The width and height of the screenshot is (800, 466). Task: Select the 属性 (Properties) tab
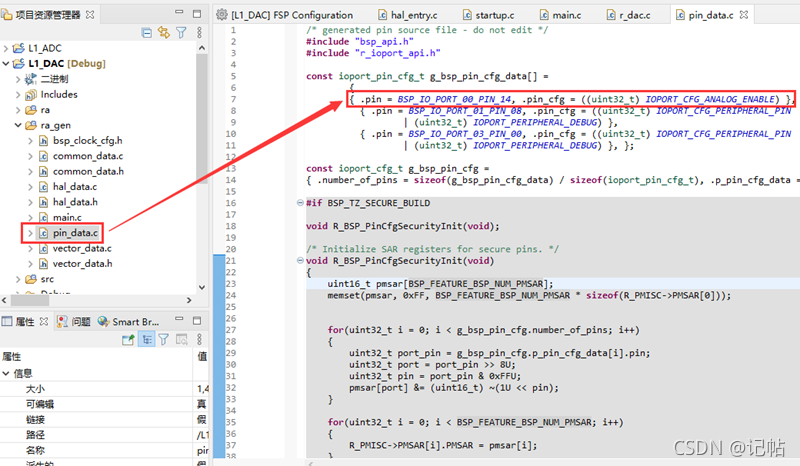coord(24,322)
